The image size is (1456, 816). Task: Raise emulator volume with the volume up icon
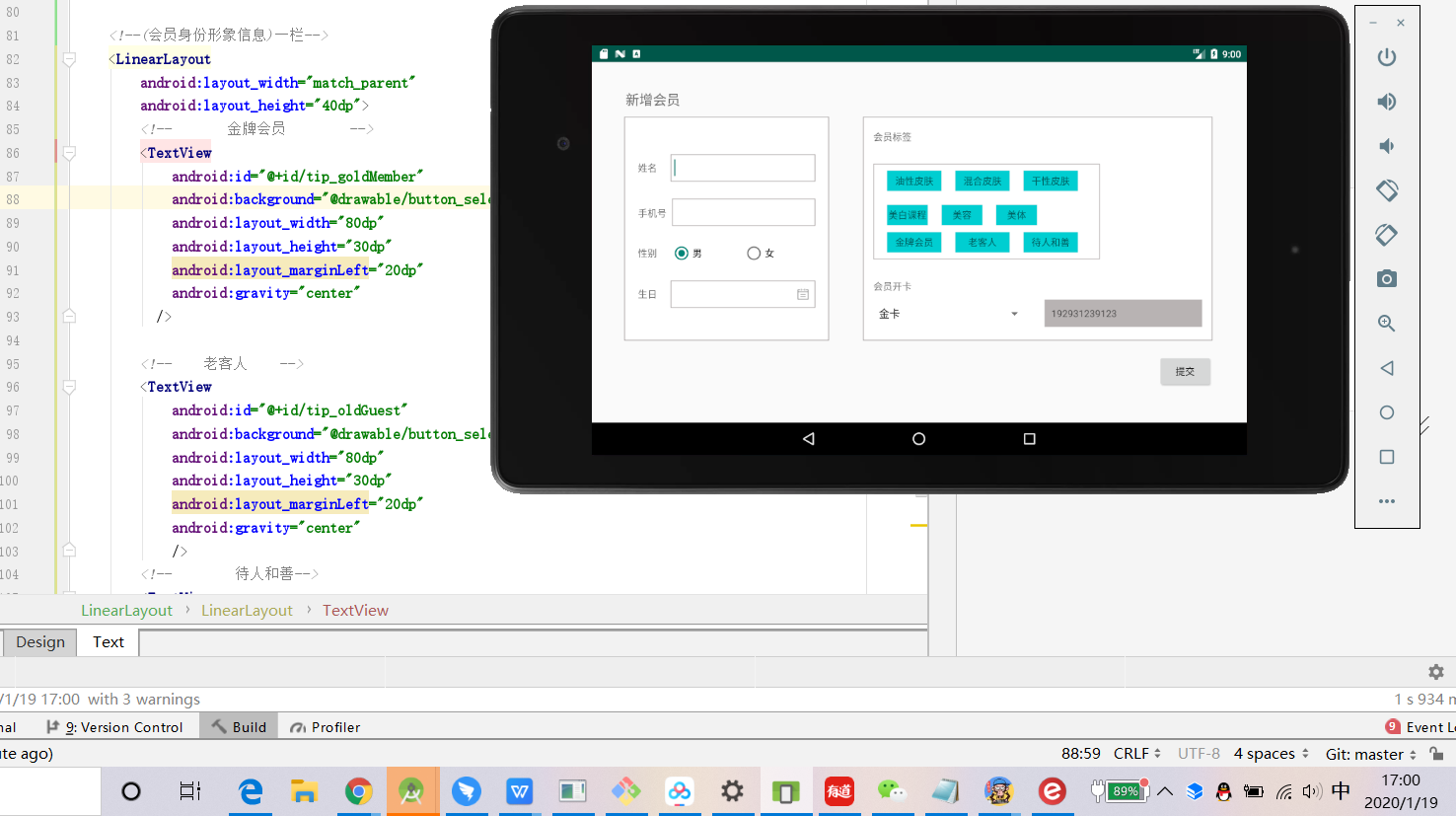1387,102
